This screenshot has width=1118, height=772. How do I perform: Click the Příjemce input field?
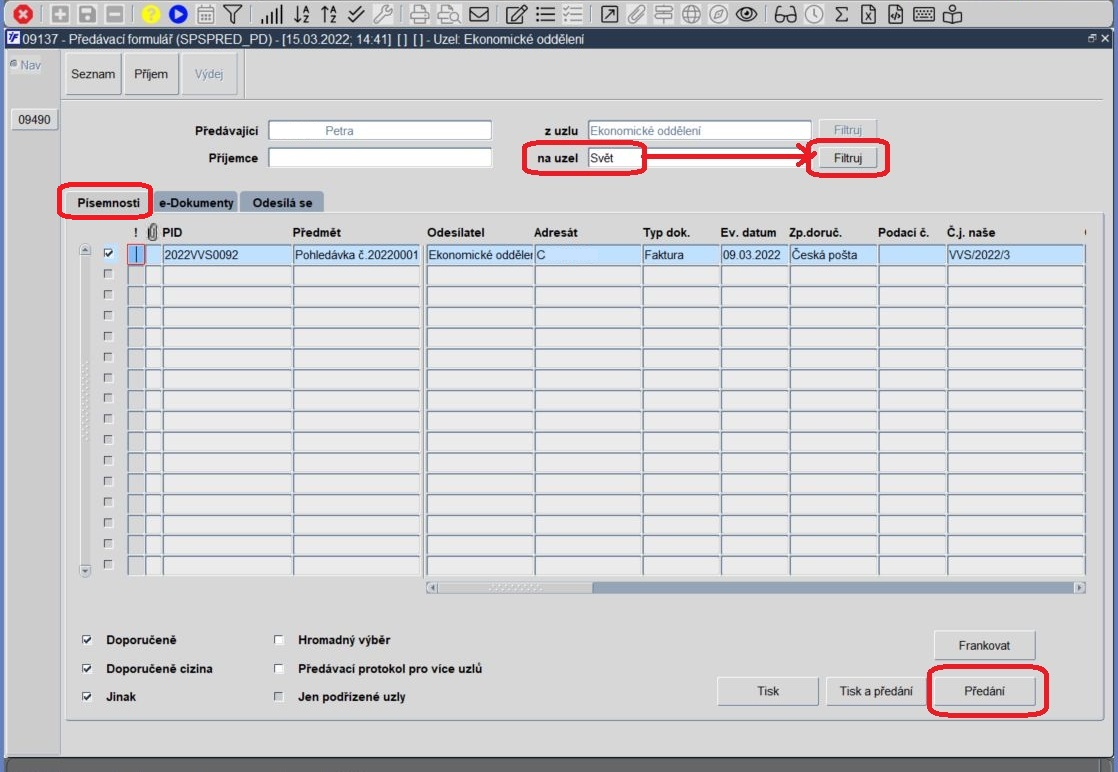click(x=379, y=158)
